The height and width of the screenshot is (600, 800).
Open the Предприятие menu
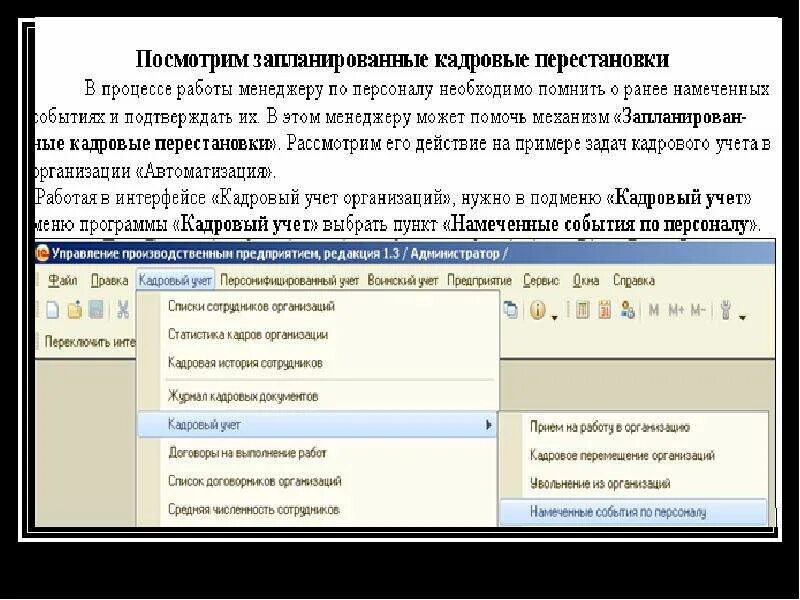point(479,281)
